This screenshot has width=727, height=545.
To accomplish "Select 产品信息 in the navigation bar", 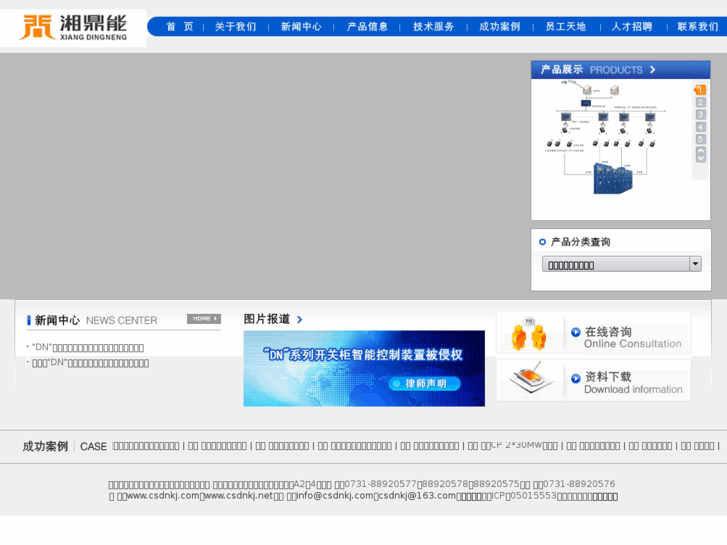I will click(368, 27).
